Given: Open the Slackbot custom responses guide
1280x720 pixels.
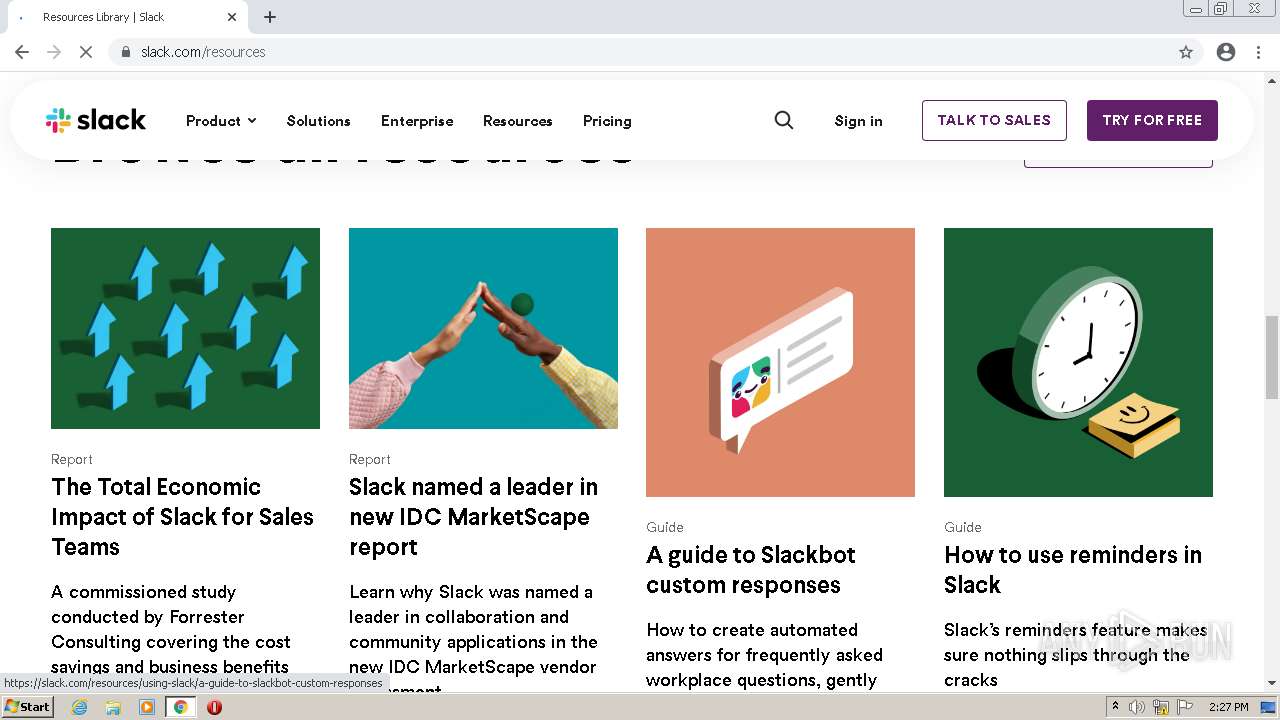Looking at the screenshot, I should [x=750, y=569].
